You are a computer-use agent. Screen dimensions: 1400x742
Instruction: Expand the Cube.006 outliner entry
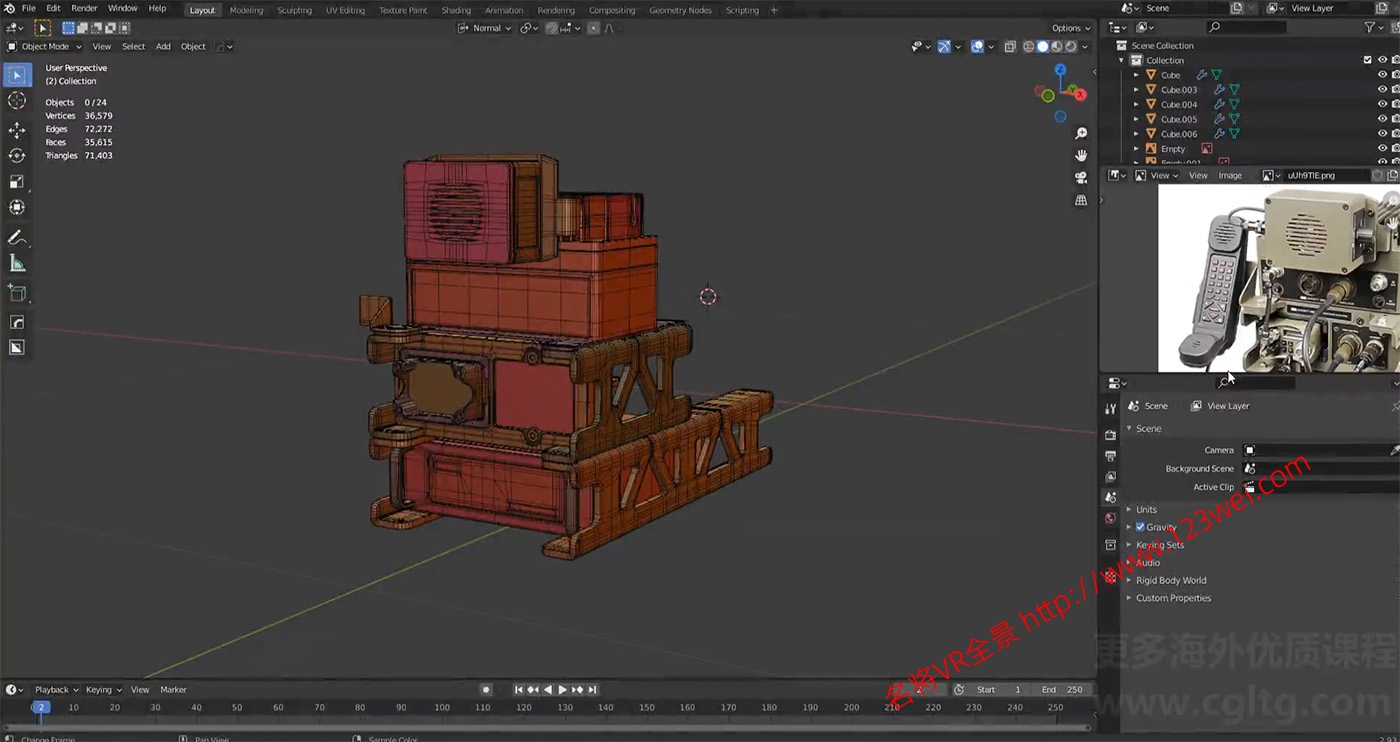(1136, 134)
